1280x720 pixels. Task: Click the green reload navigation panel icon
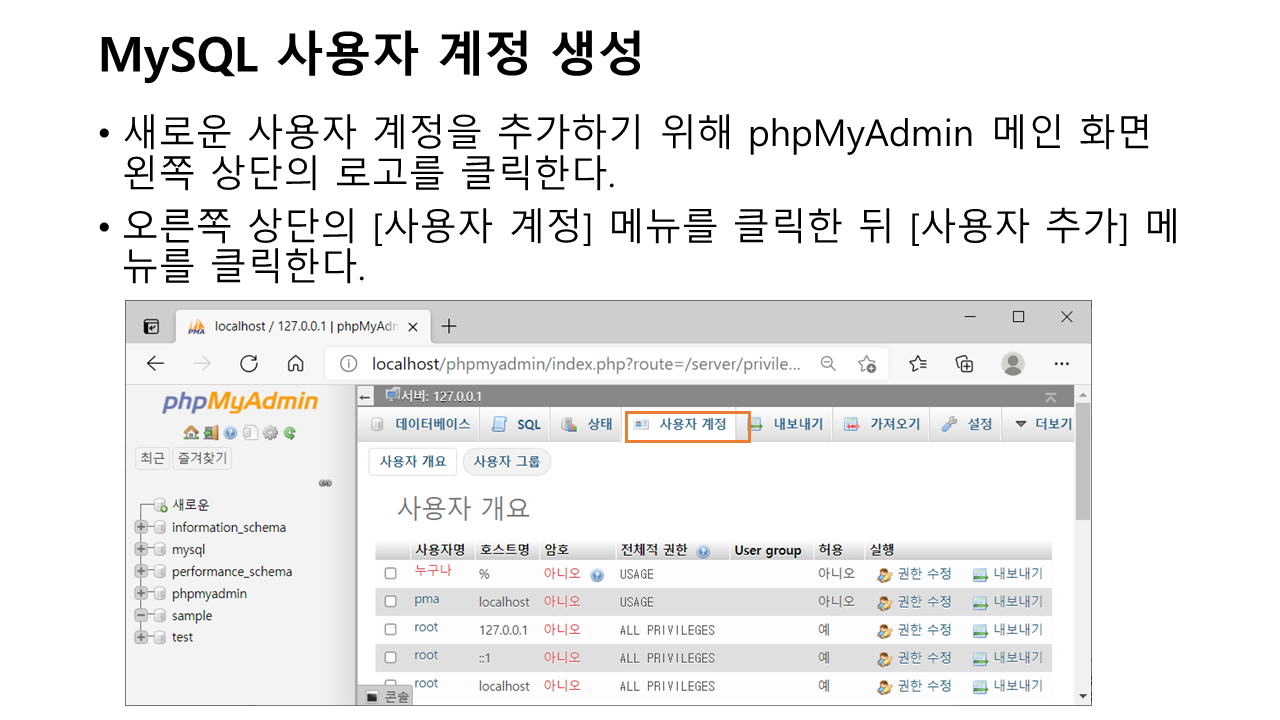point(290,433)
